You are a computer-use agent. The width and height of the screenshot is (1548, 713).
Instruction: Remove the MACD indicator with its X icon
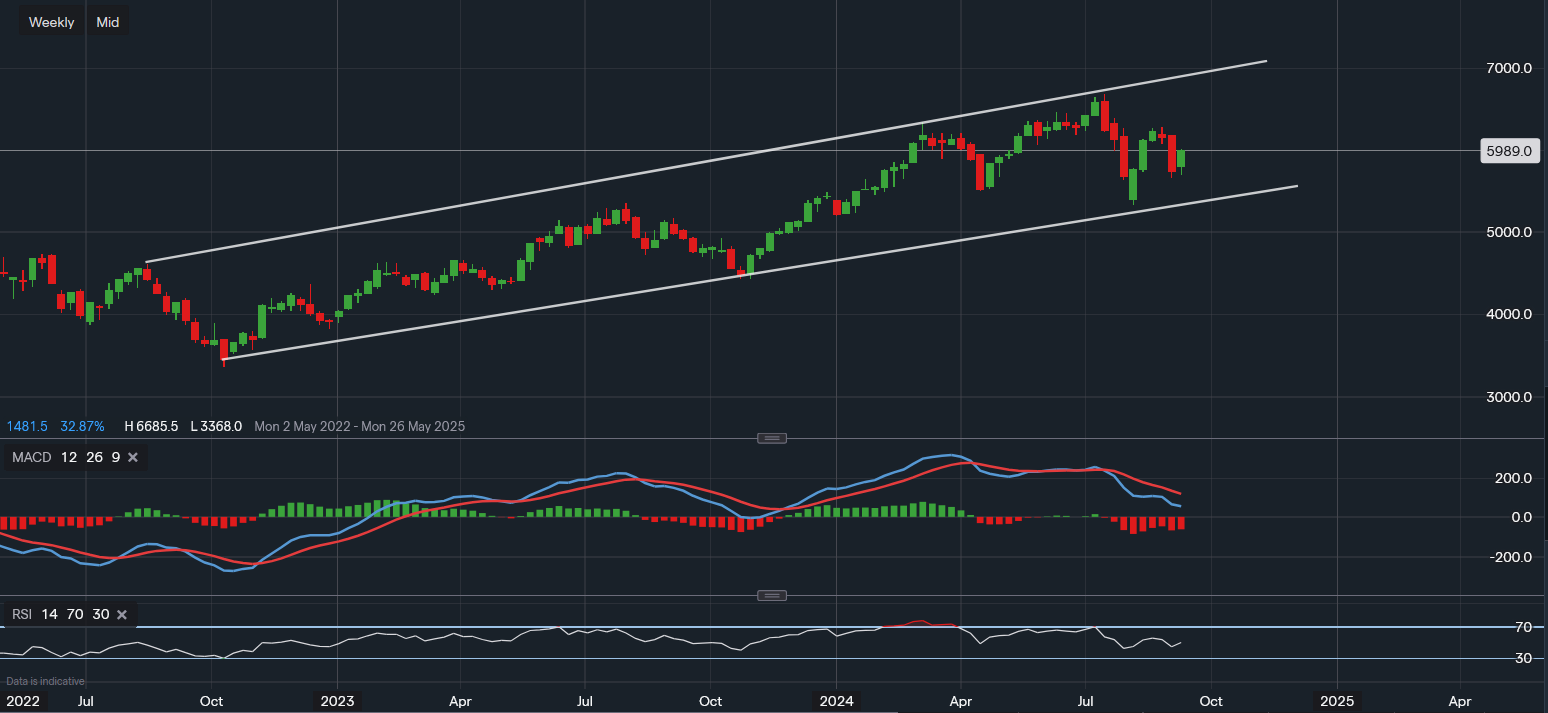(x=134, y=457)
